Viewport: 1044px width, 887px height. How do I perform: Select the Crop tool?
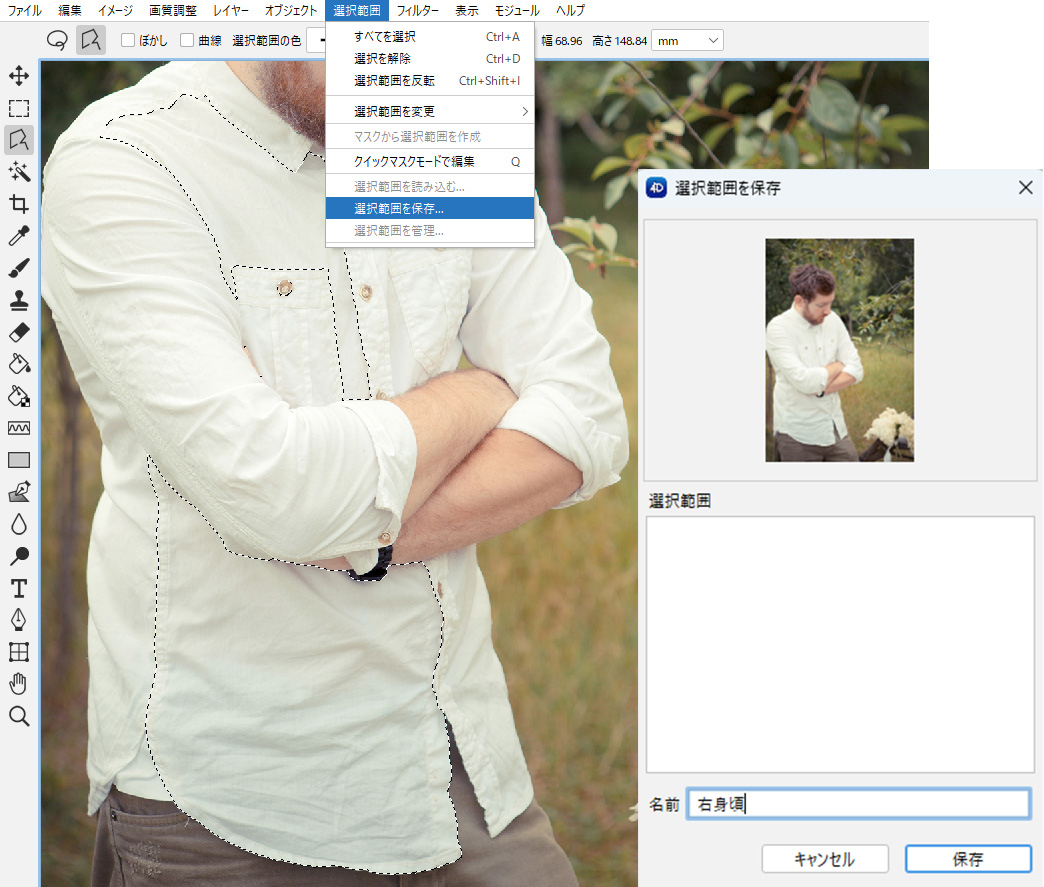(x=19, y=204)
